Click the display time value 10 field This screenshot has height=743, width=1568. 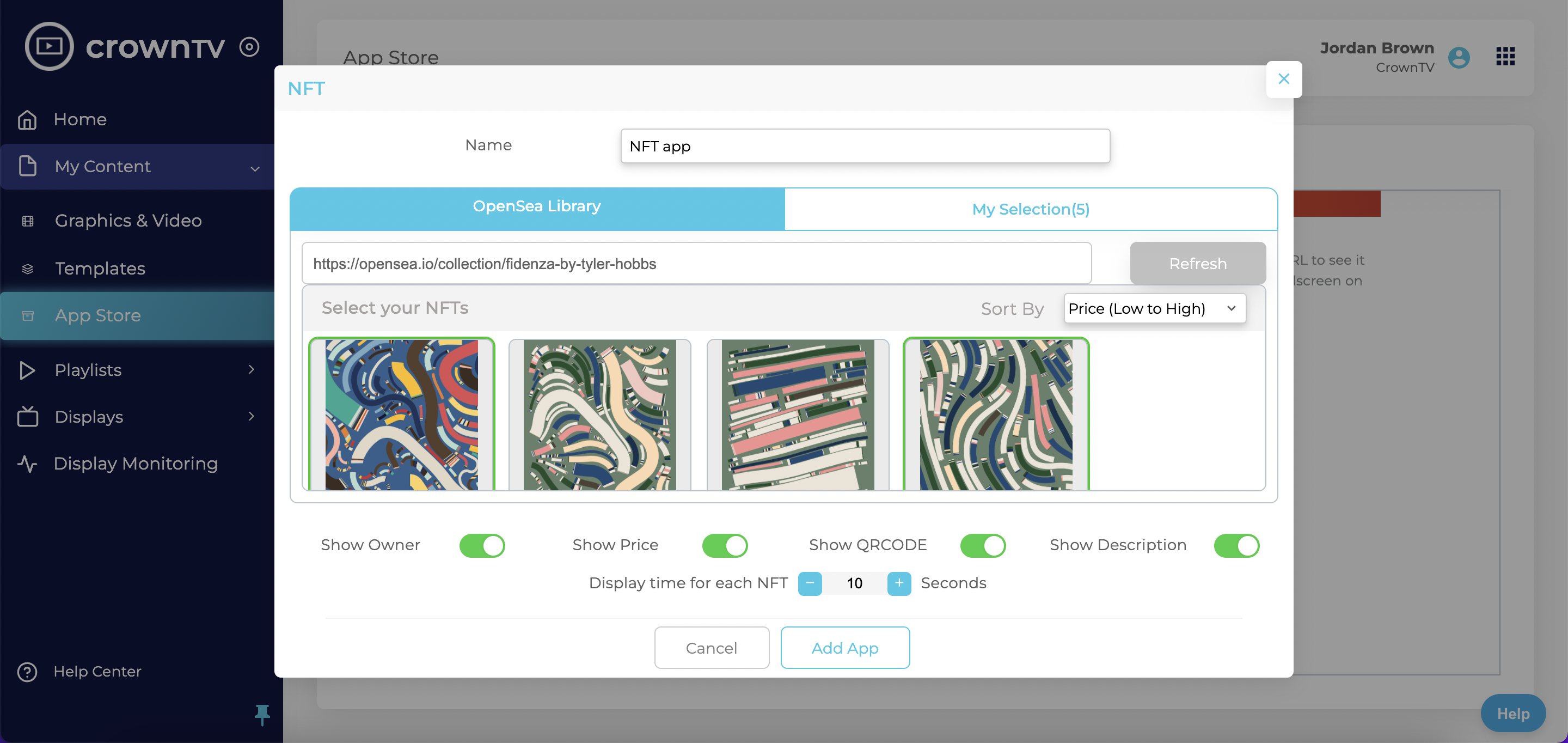click(x=855, y=583)
